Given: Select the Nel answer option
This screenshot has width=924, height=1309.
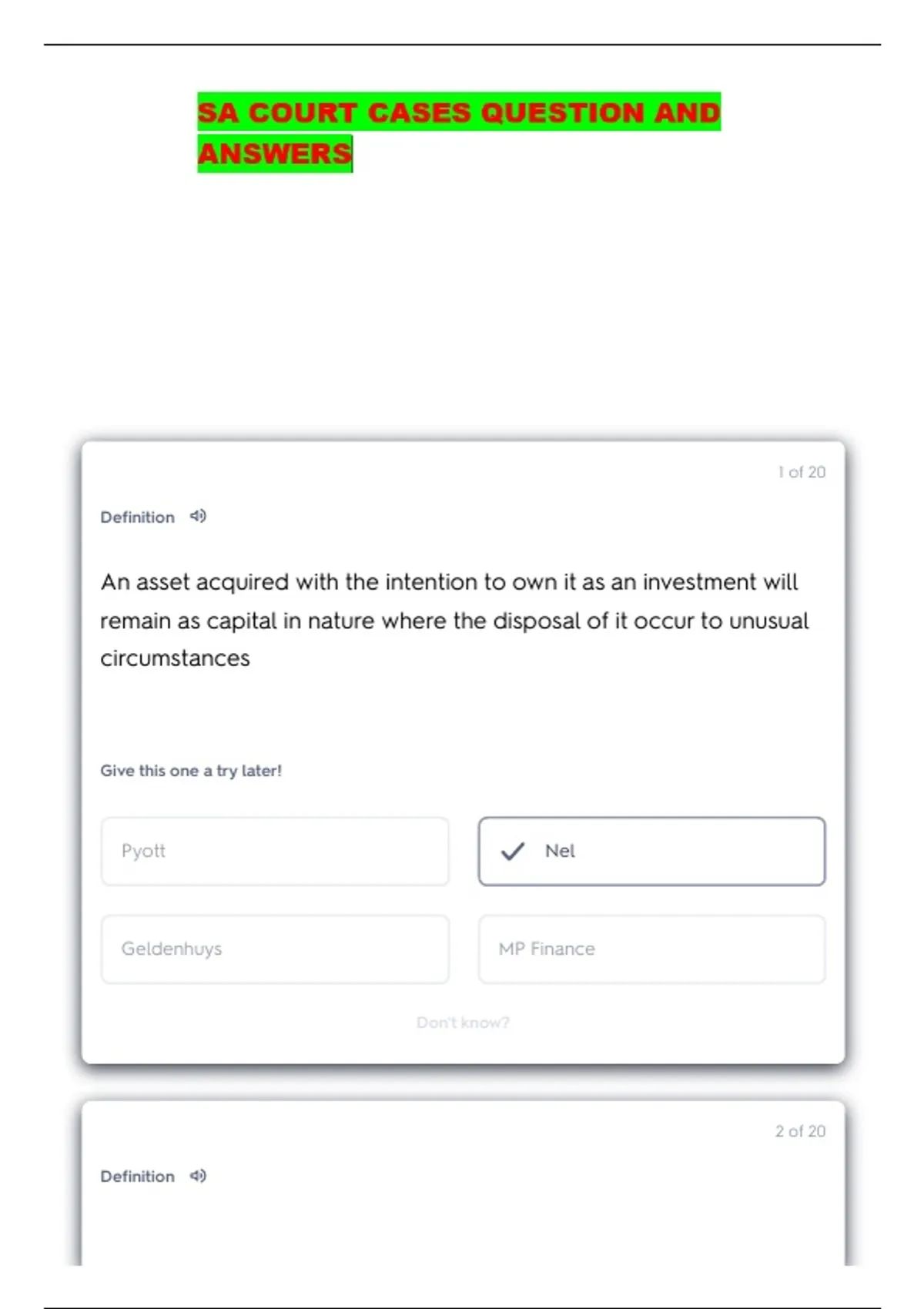Looking at the screenshot, I should click(651, 851).
